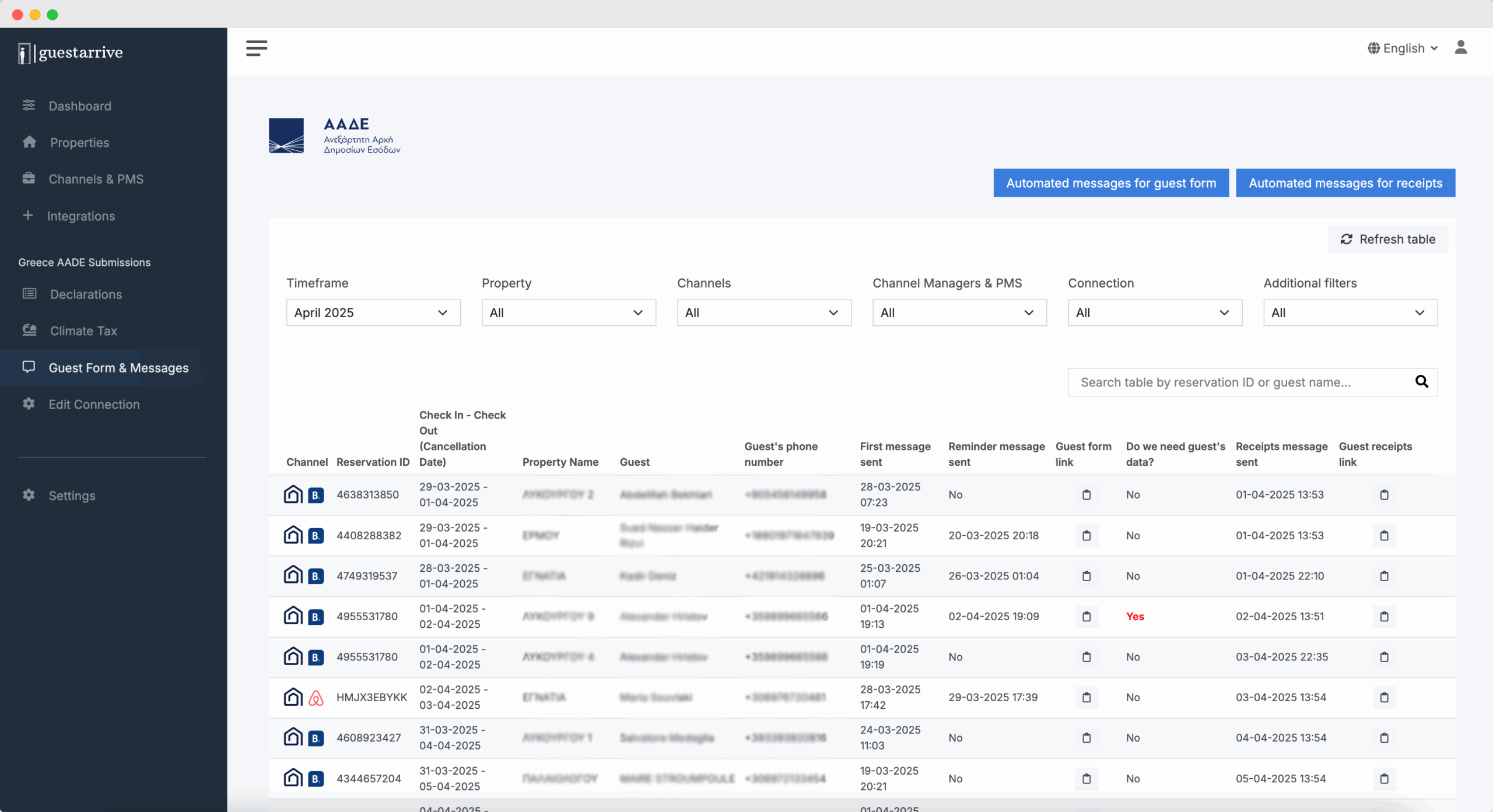Click Airbnb channel icon for HMJX3EBYKK
Screen dimensions: 1493x812
click(x=316, y=698)
